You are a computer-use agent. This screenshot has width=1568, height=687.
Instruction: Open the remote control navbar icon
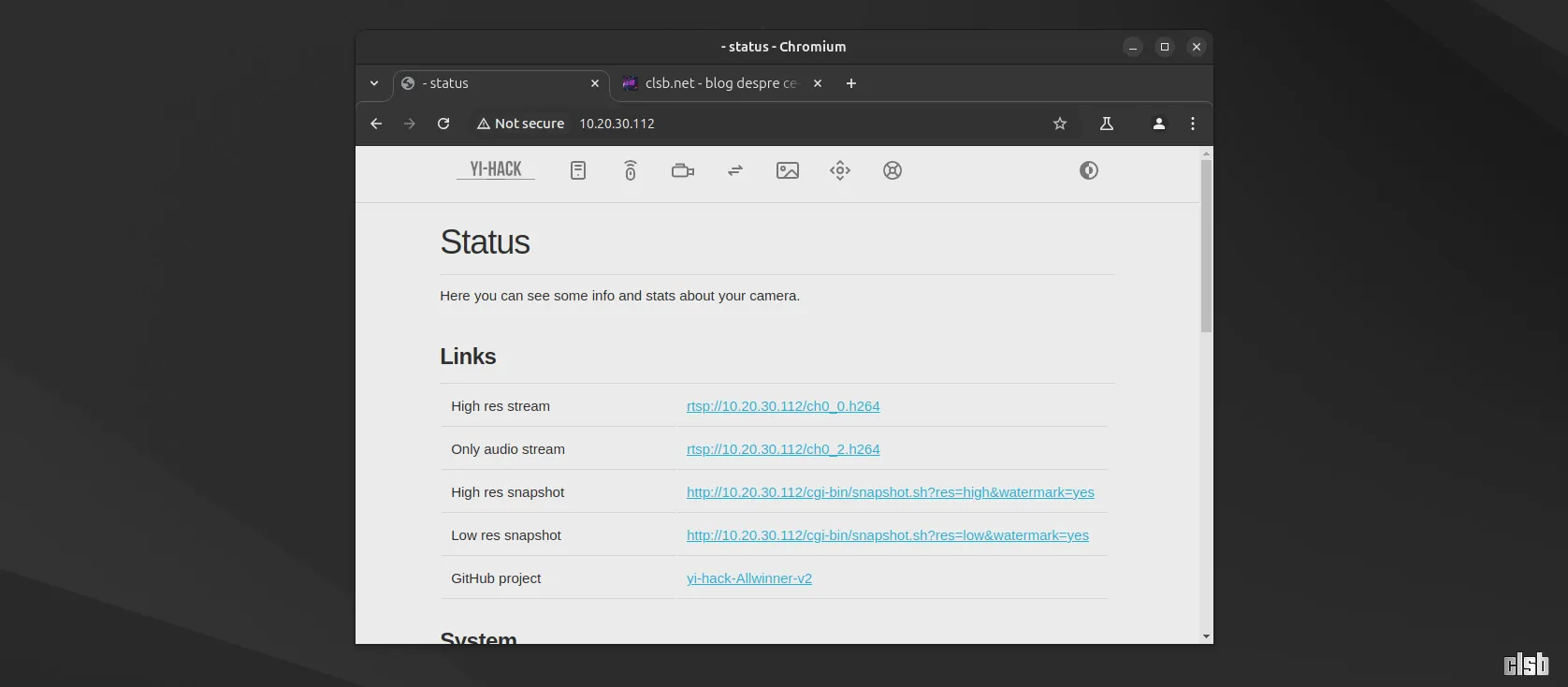[631, 170]
